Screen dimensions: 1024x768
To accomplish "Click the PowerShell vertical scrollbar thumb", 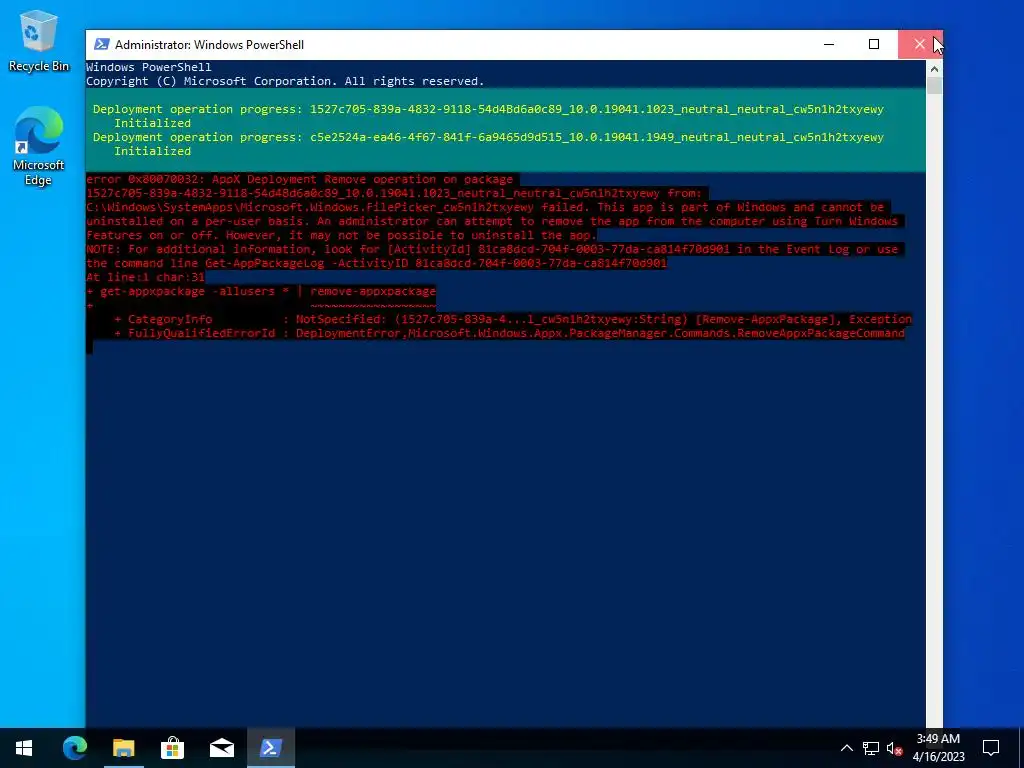I will click(x=935, y=86).
